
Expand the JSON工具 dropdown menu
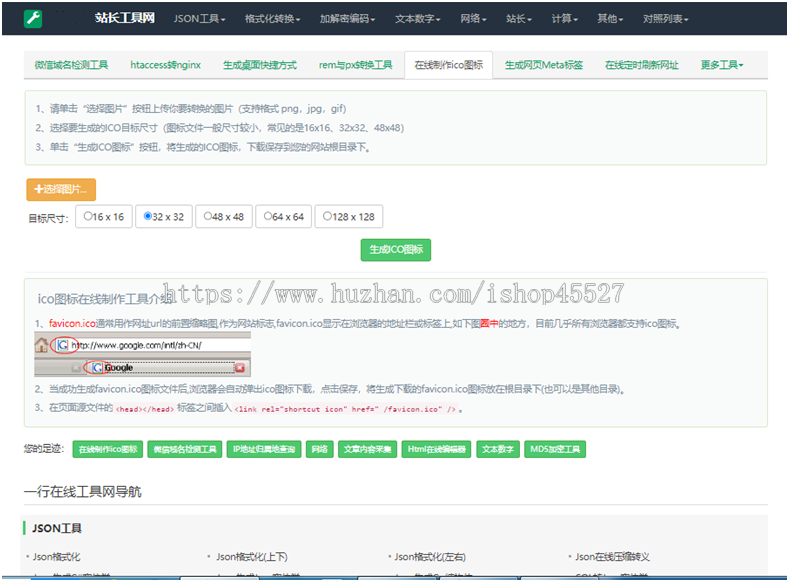click(x=199, y=19)
